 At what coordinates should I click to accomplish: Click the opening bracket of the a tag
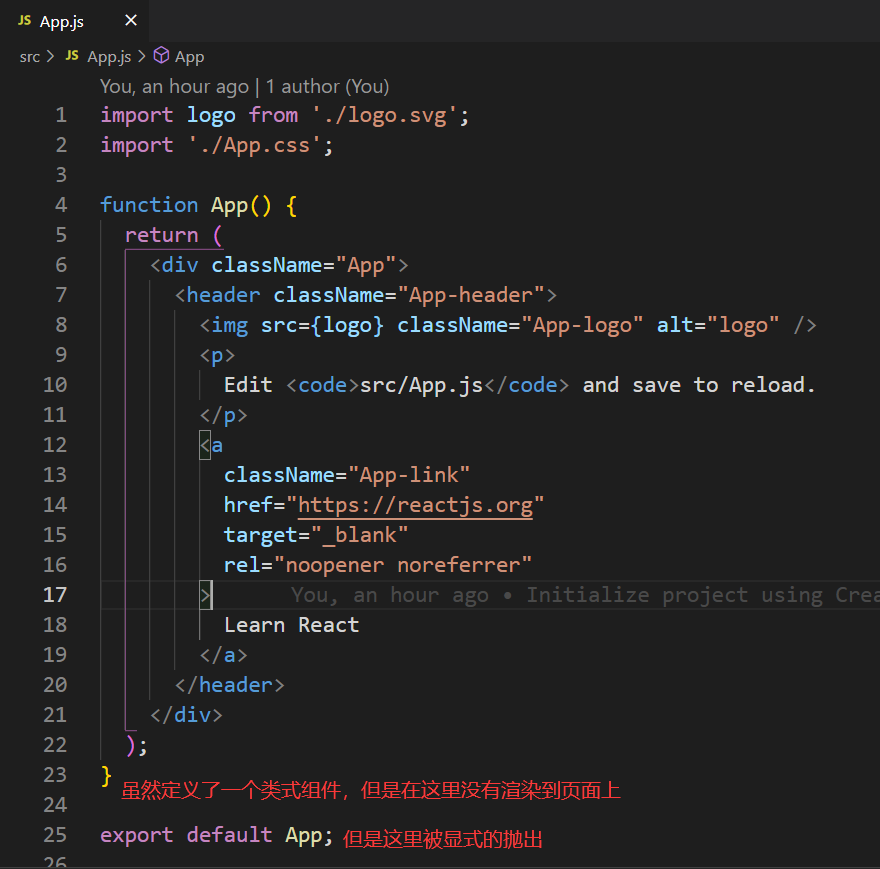pos(205,446)
